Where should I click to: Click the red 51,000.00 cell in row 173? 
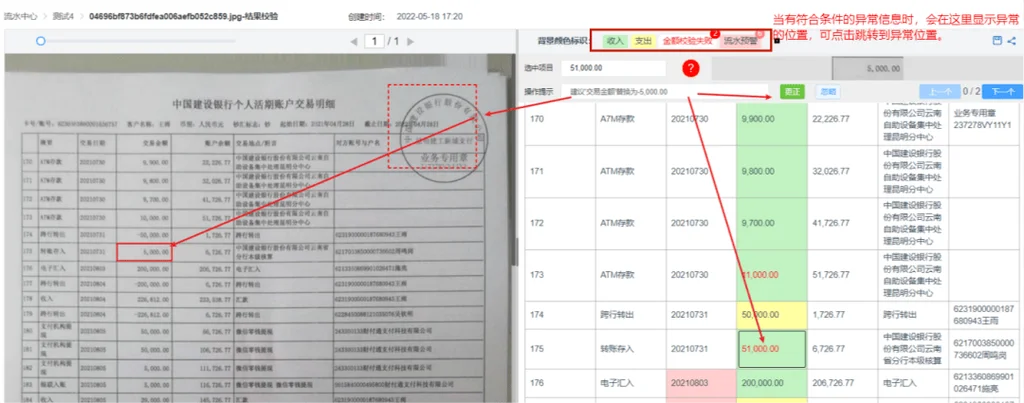click(771, 275)
